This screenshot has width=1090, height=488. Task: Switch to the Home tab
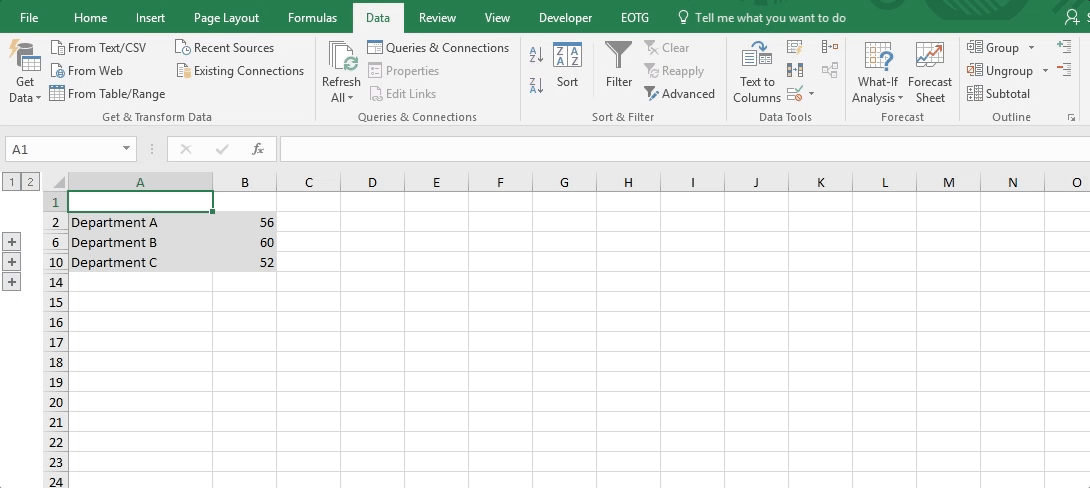90,18
